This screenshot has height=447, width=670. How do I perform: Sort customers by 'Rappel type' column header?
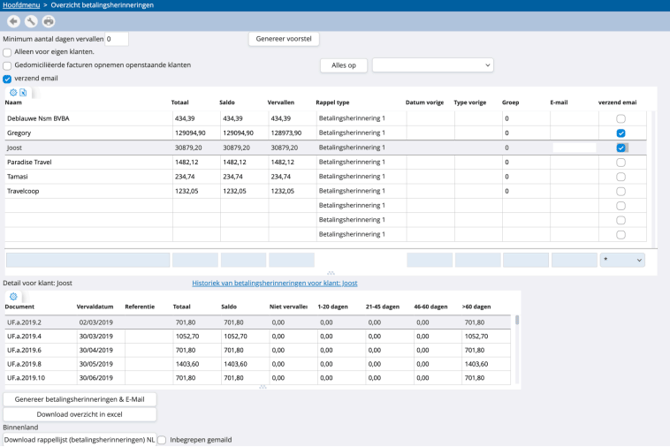(x=334, y=102)
